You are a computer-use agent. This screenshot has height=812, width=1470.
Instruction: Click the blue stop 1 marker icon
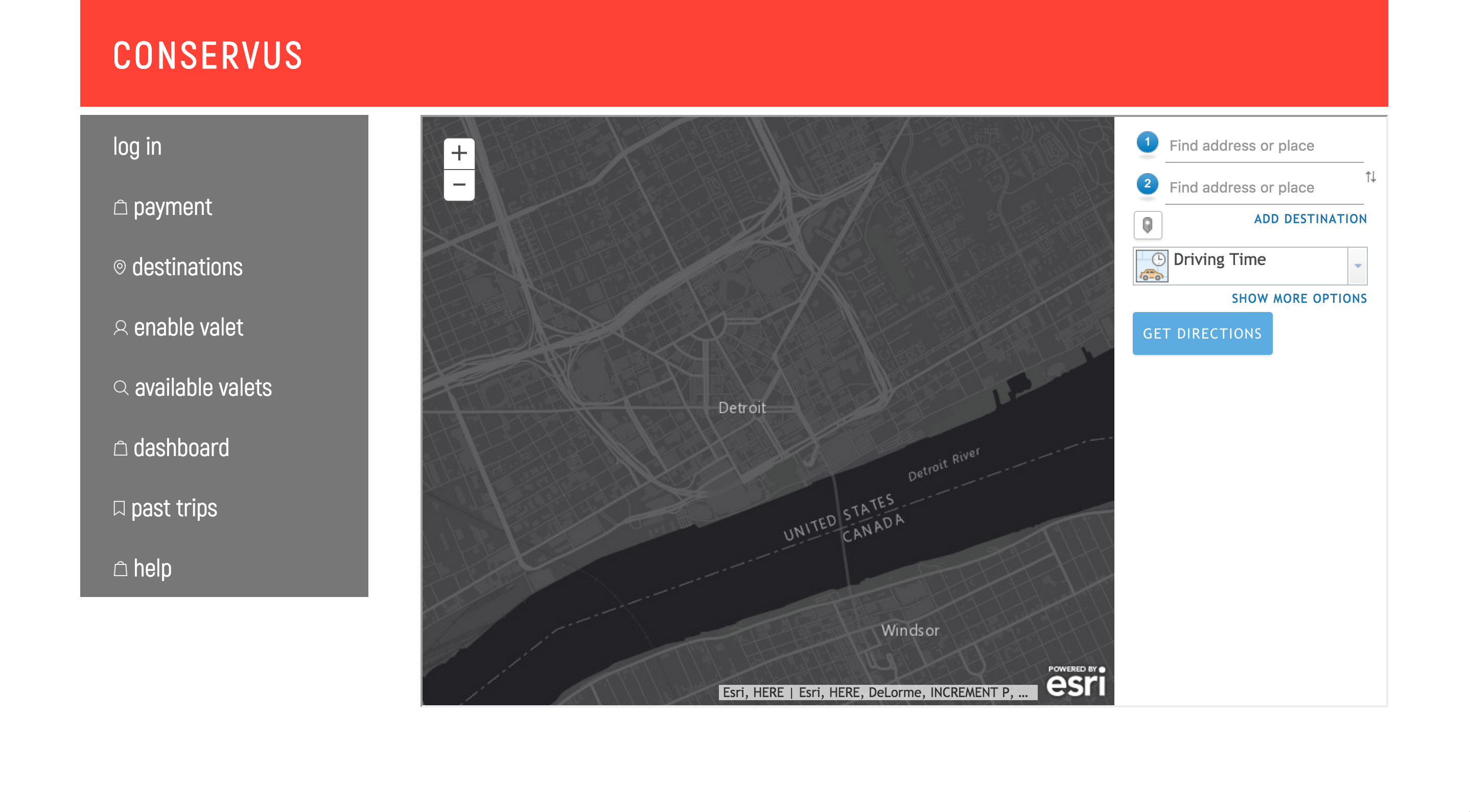tap(1147, 142)
